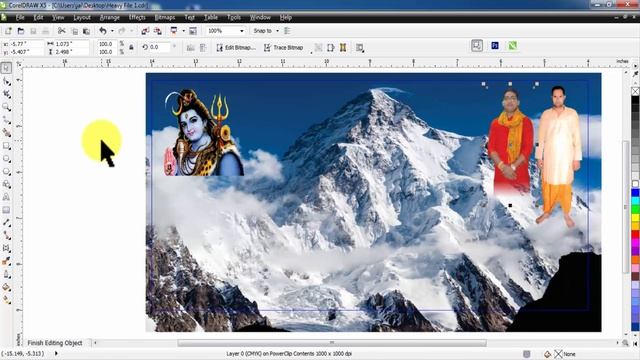
Task: Open the Arrange menu
Action: coord(109,18)
